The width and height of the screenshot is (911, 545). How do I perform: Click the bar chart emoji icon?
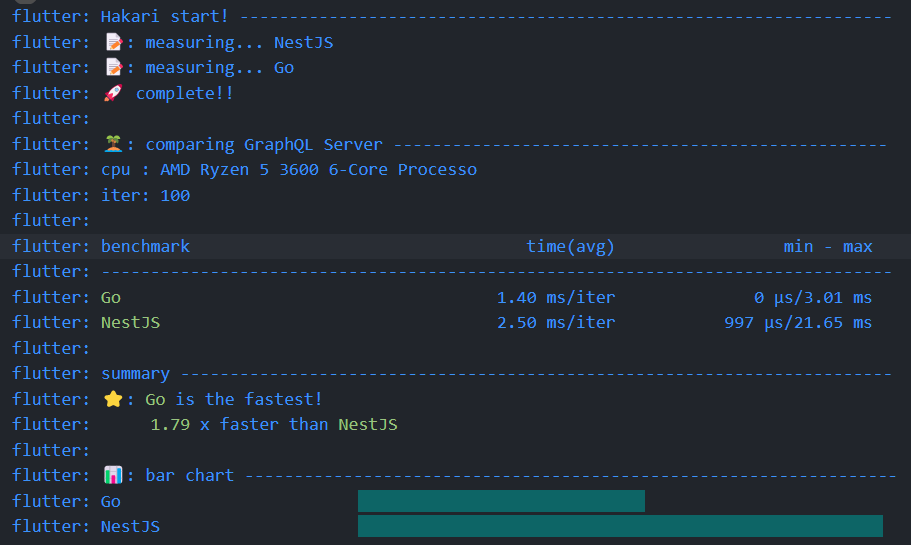click(113, 475)
